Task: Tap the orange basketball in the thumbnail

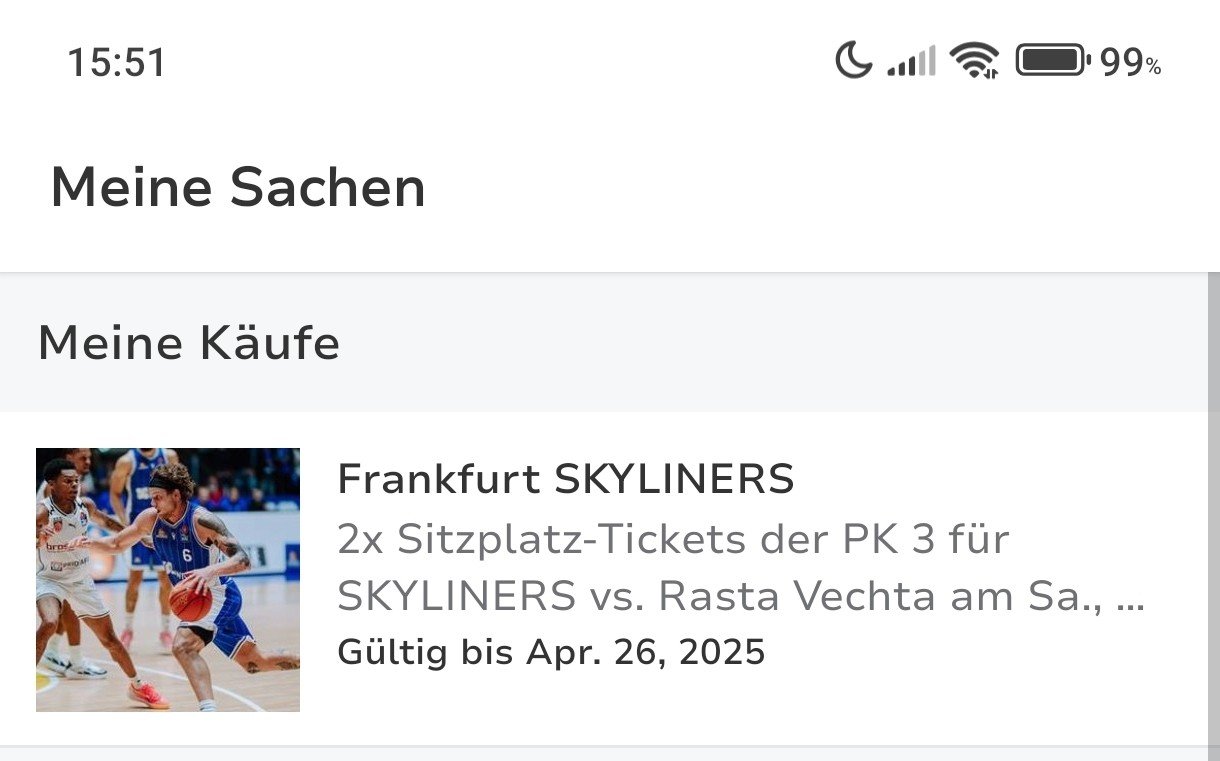Action: pyautogui.click(x=190, y=600)
